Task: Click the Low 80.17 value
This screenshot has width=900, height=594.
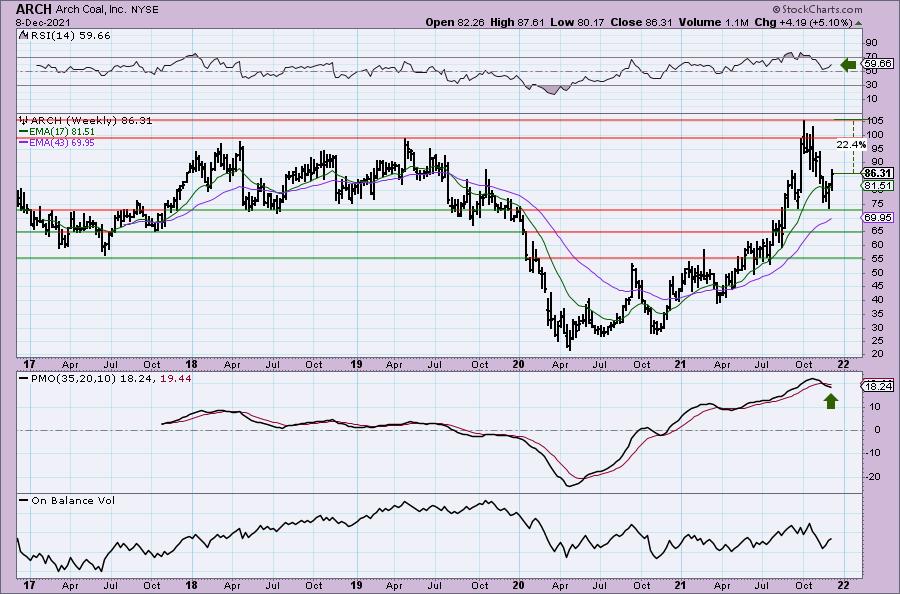Action: point(576,22)
